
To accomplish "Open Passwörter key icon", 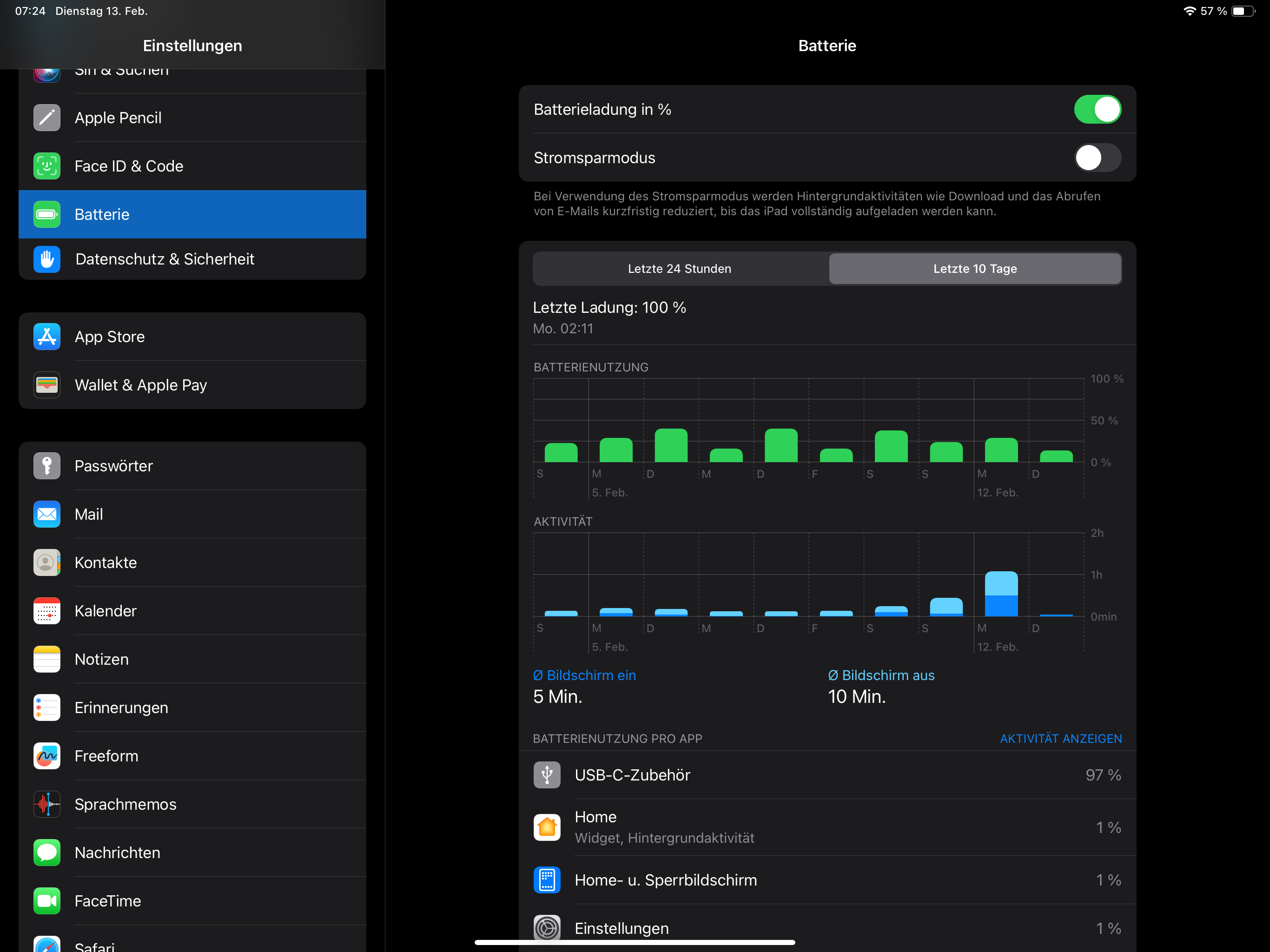I will point(46,466).
